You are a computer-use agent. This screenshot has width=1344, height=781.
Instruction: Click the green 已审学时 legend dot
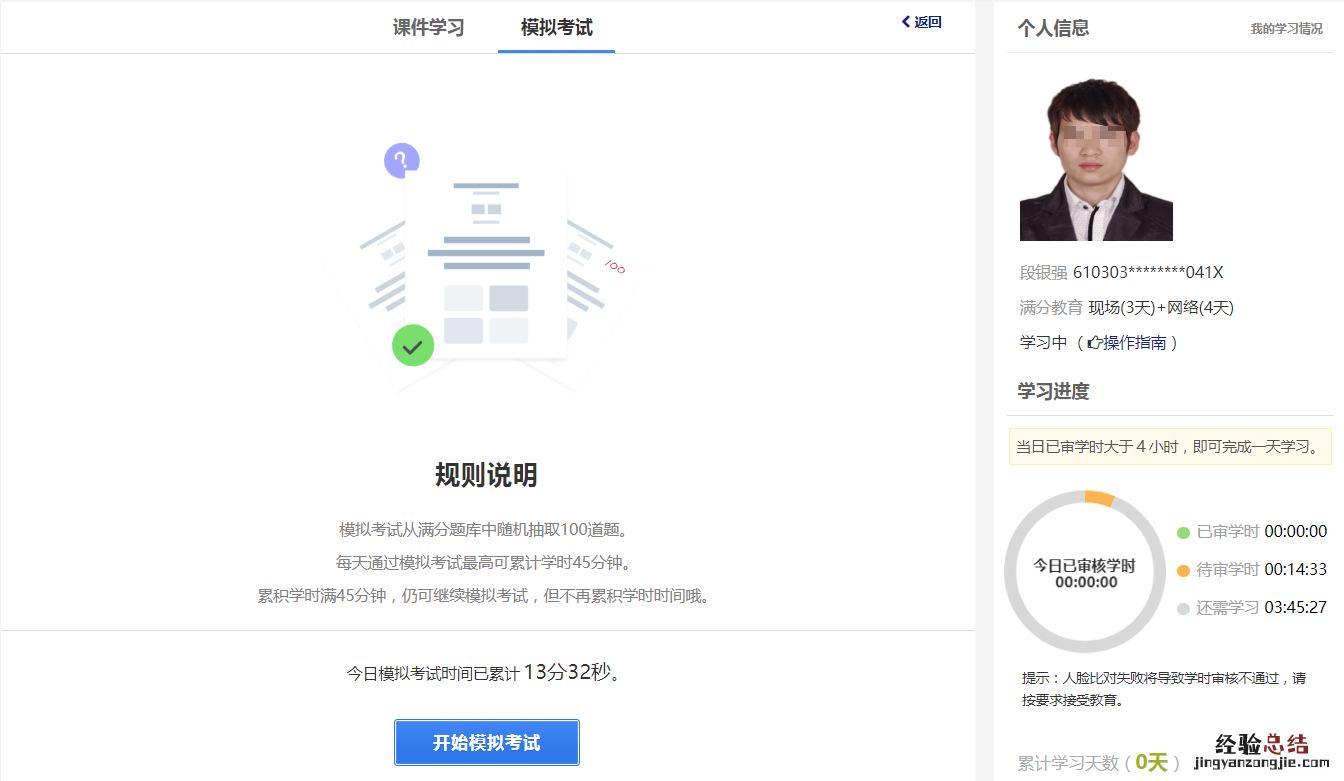[1183, 533]
